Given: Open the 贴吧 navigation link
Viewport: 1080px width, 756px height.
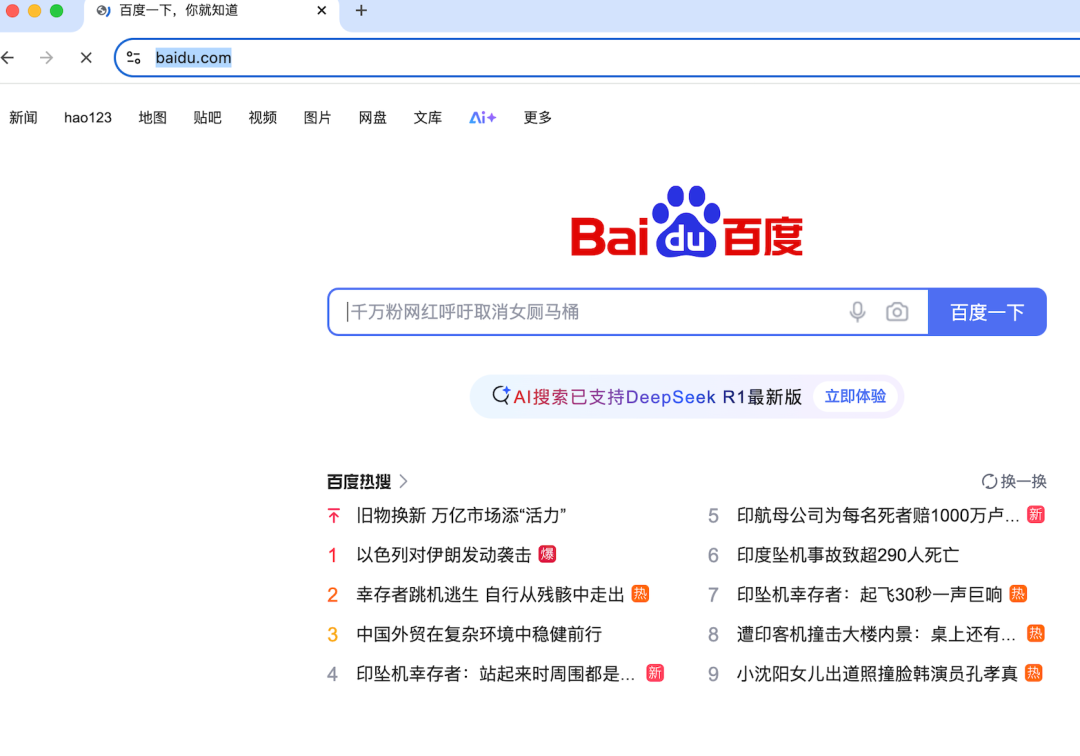Looking at the screenshot, I should point(207,118).
